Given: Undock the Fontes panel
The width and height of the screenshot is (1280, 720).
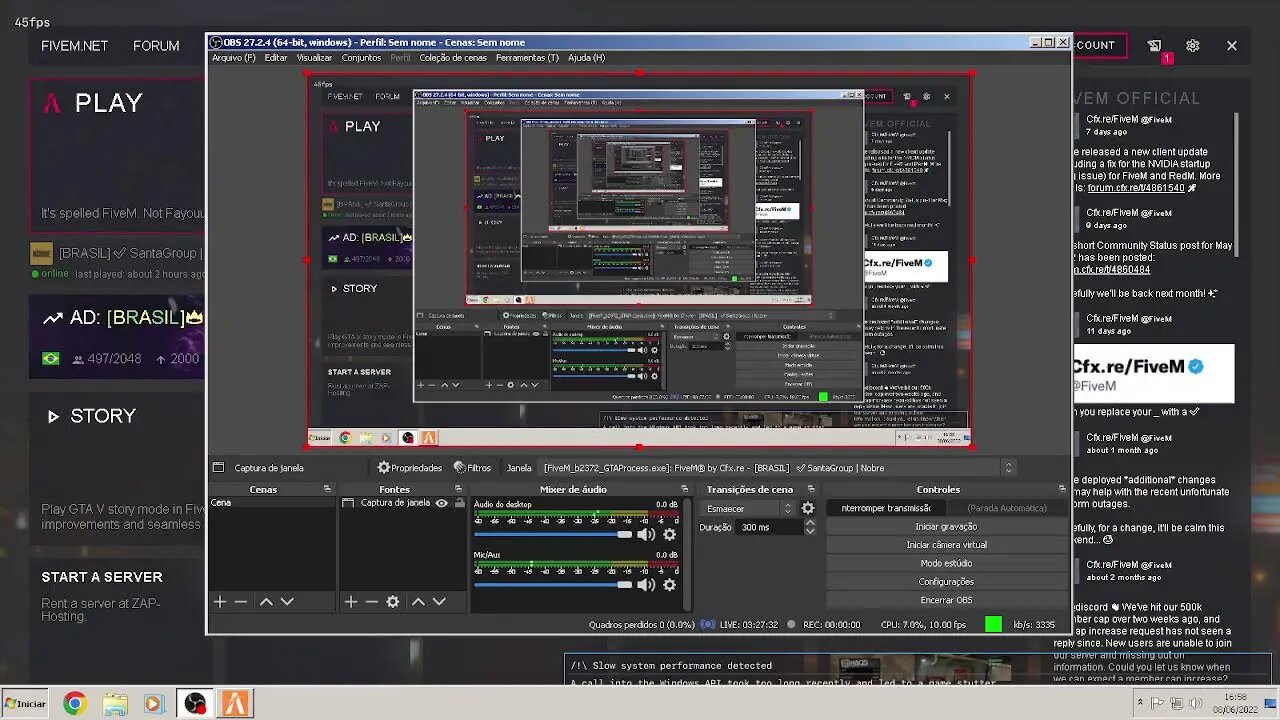Looking at the screenshot, I should click(x=461, y=489).
